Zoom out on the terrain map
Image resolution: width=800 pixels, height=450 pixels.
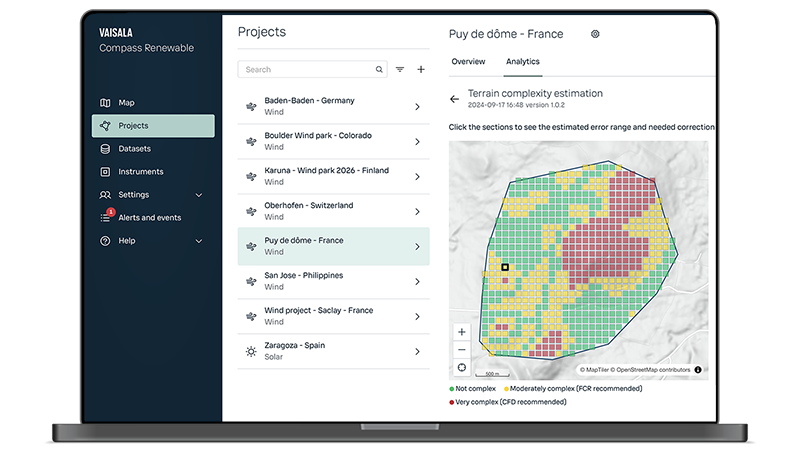tap(461, 349)
